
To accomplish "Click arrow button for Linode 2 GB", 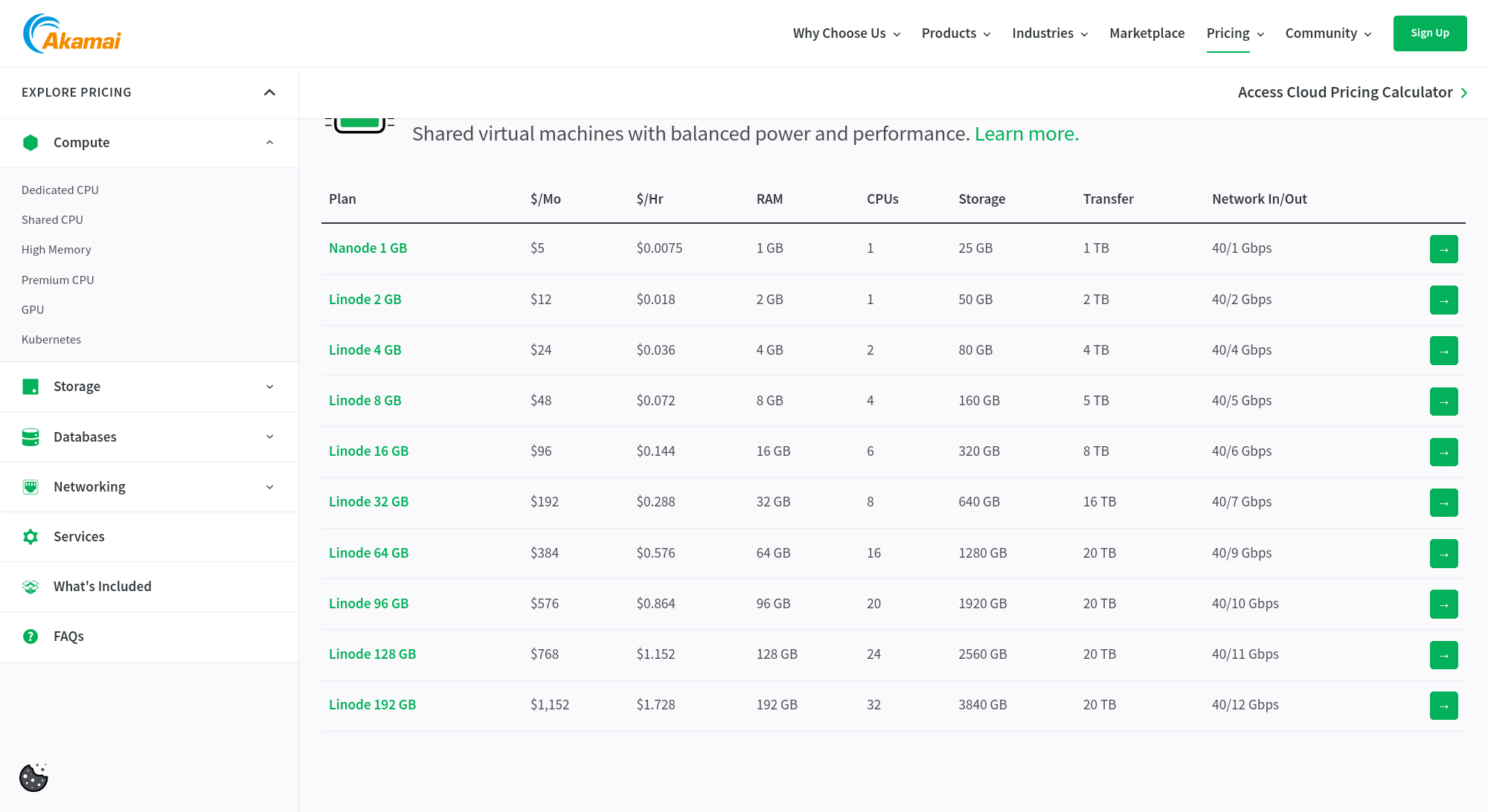I will click(1443, 300).
